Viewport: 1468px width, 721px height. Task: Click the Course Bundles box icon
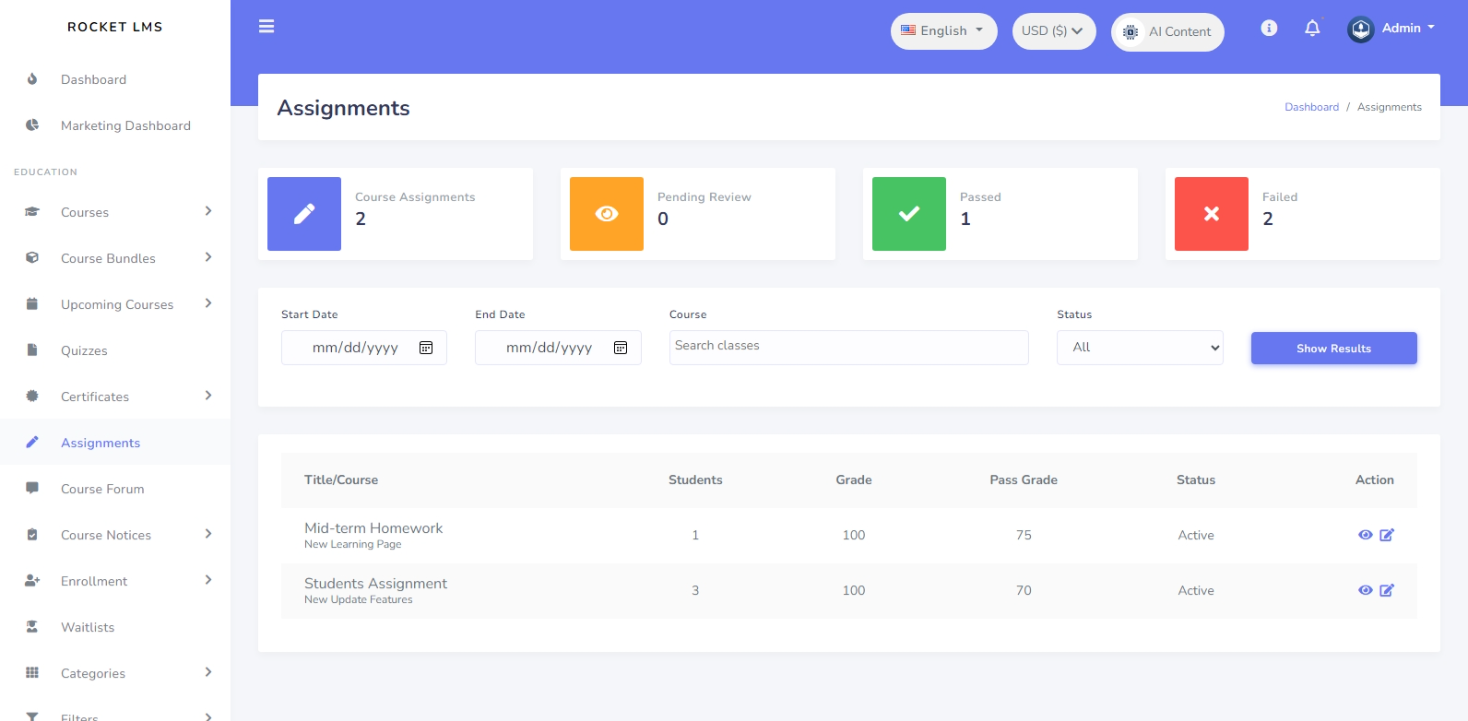[32, 258]
